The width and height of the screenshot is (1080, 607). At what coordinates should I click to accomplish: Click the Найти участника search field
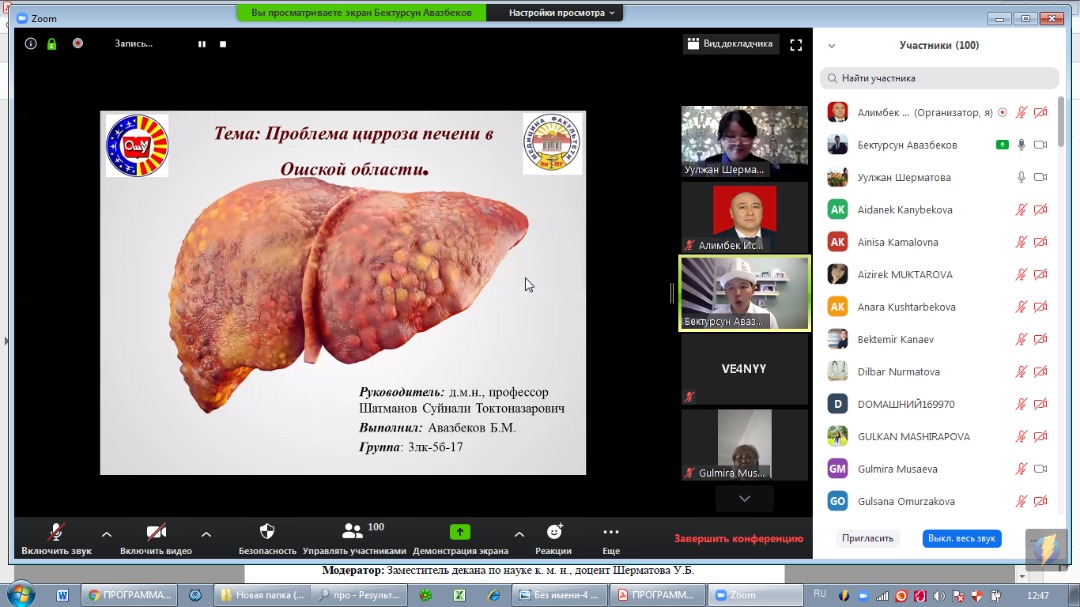(x=939, y=79)
